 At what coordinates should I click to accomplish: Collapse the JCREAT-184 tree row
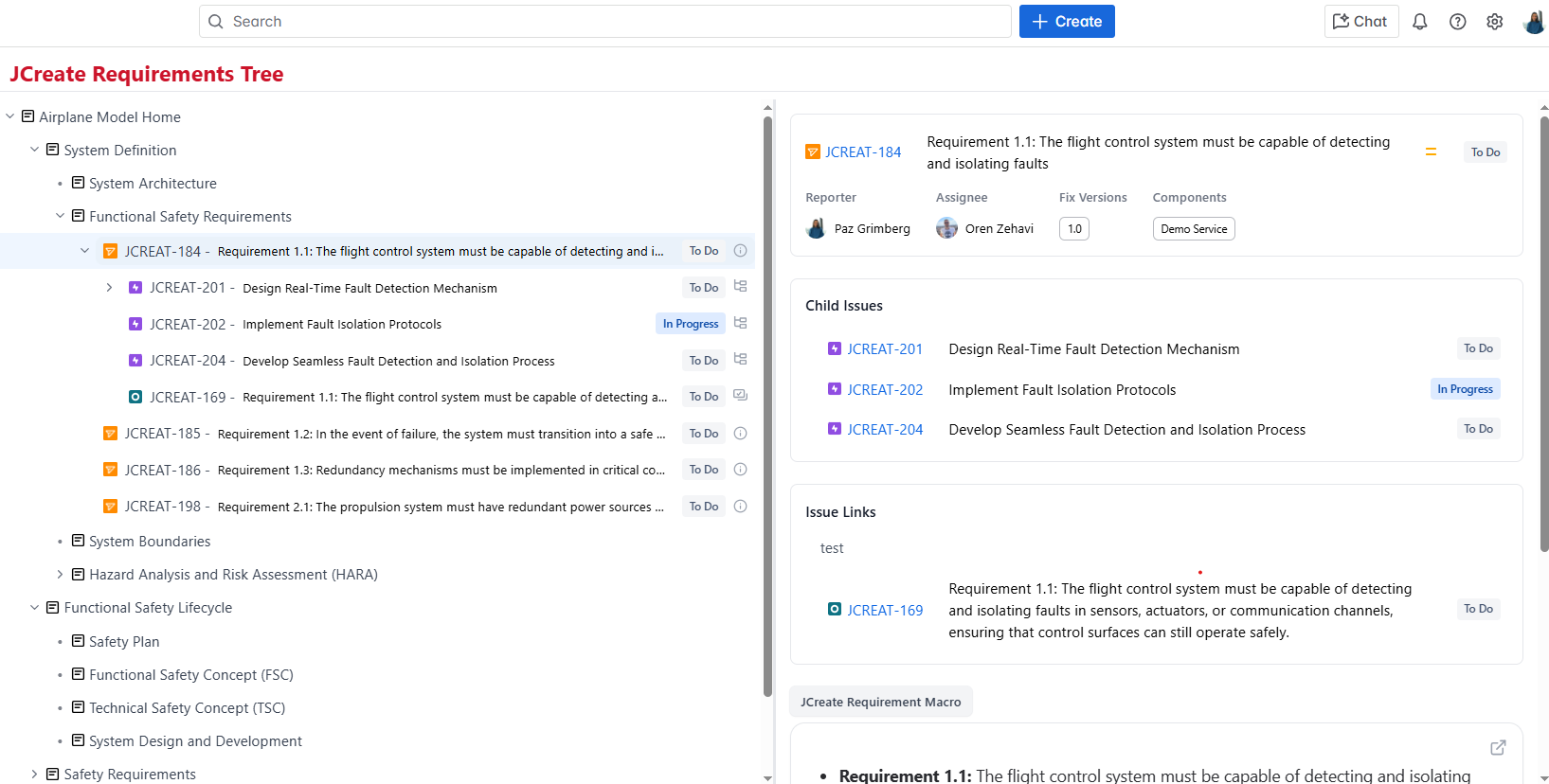point(84,251)
